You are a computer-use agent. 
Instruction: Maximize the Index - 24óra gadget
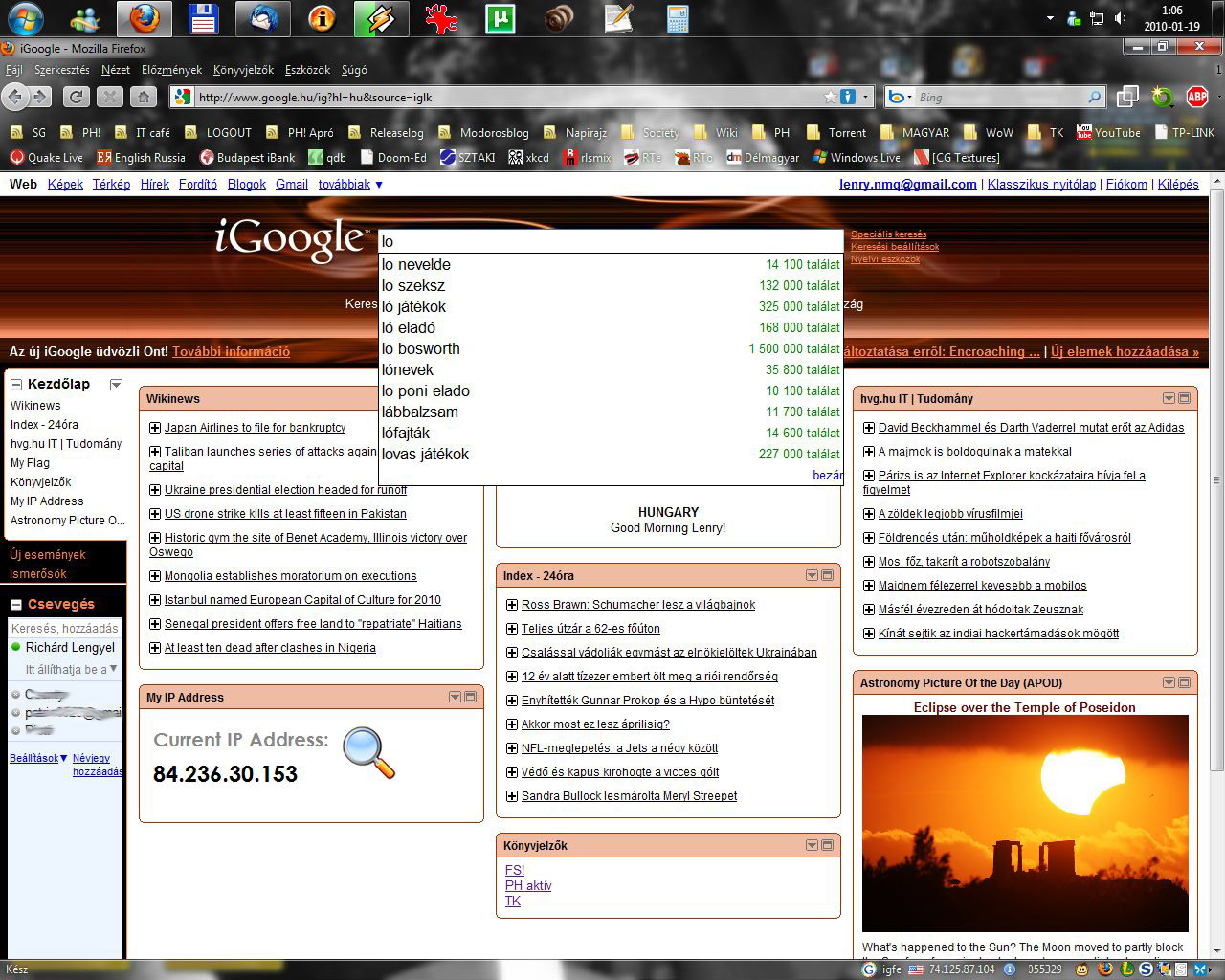[828, 575]
